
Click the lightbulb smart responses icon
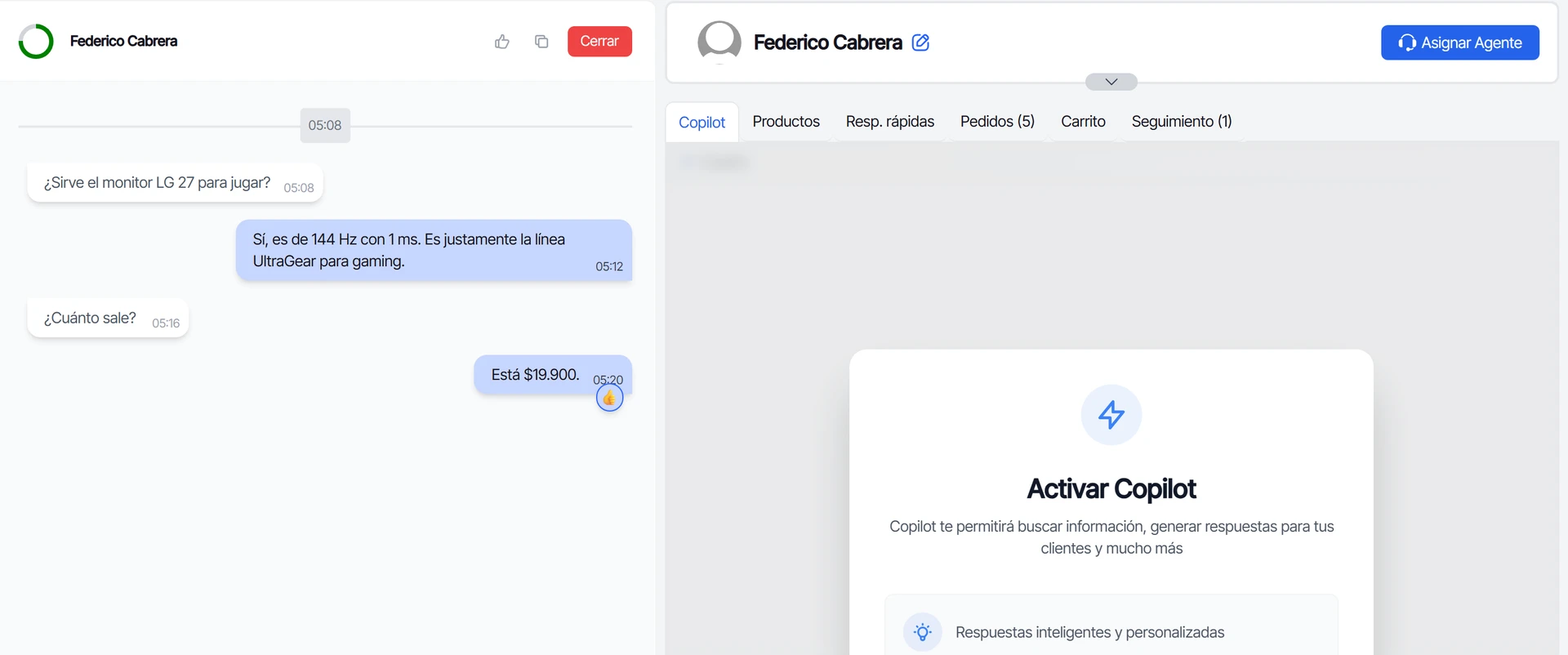tap(923, 632)
